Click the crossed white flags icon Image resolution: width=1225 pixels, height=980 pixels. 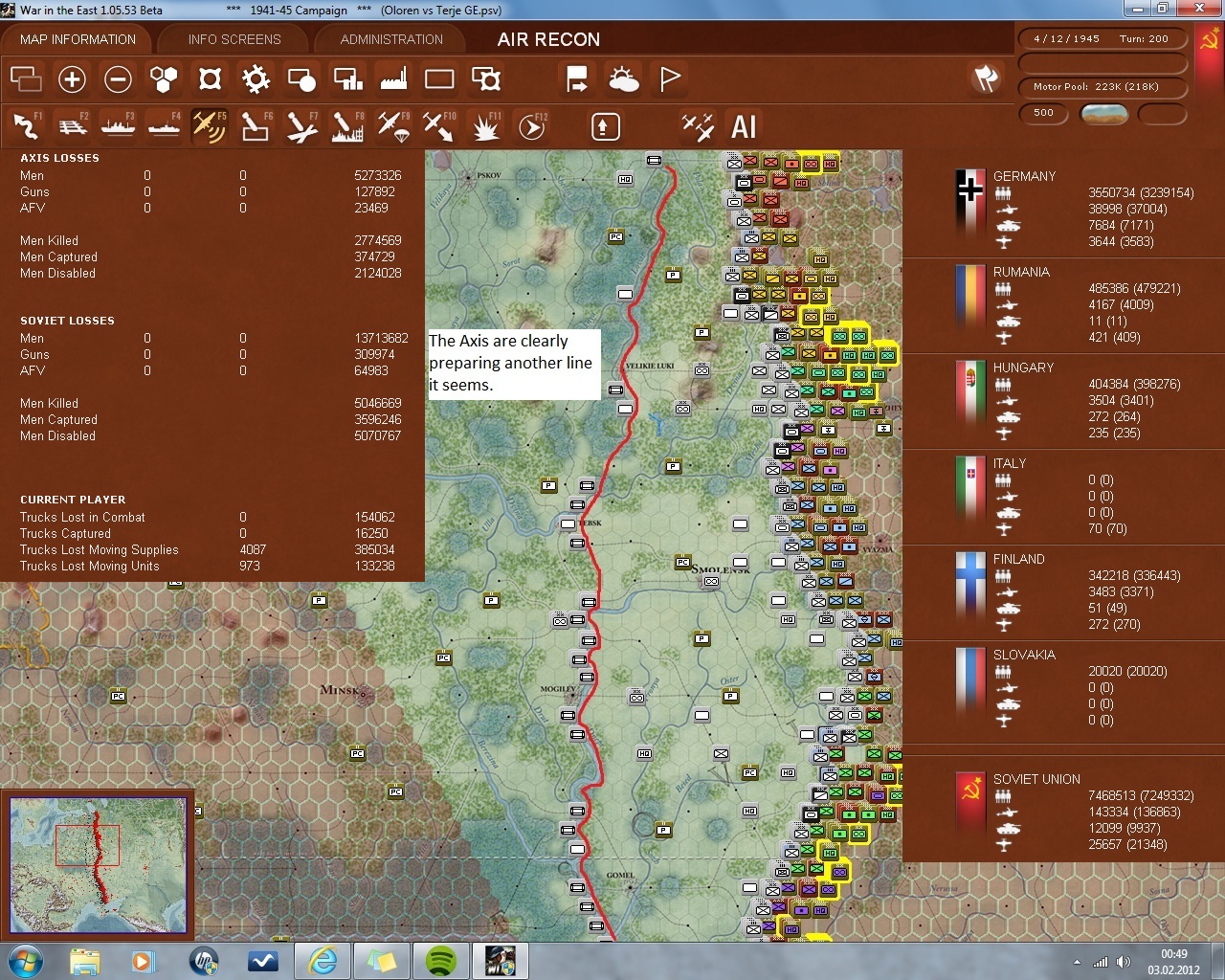[x=987, y=78]
